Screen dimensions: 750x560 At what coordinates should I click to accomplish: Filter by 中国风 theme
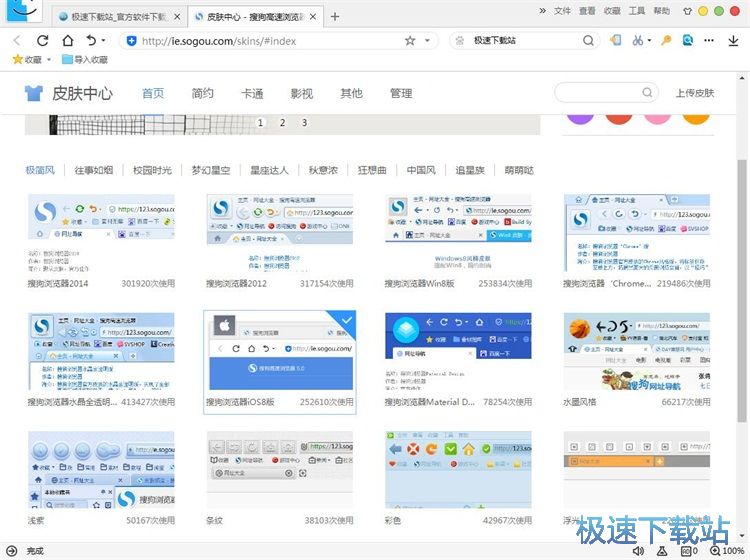(421, 170)
